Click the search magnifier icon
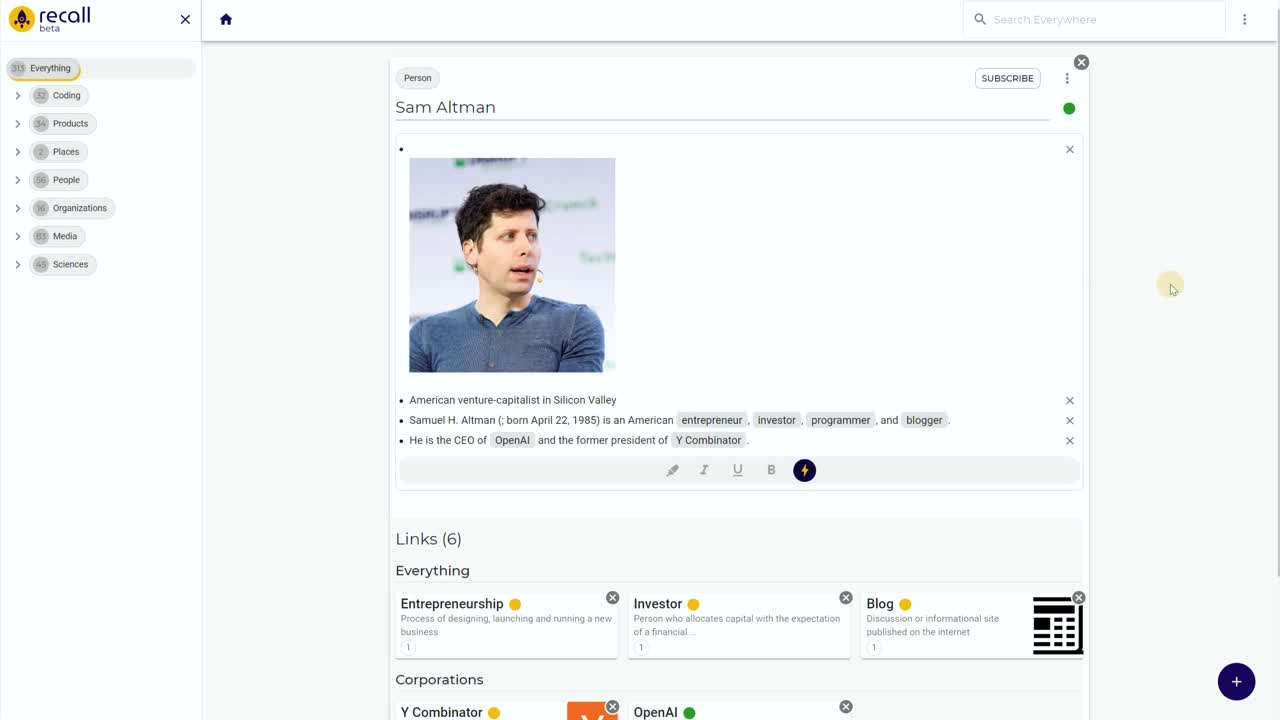 [980, 19]
